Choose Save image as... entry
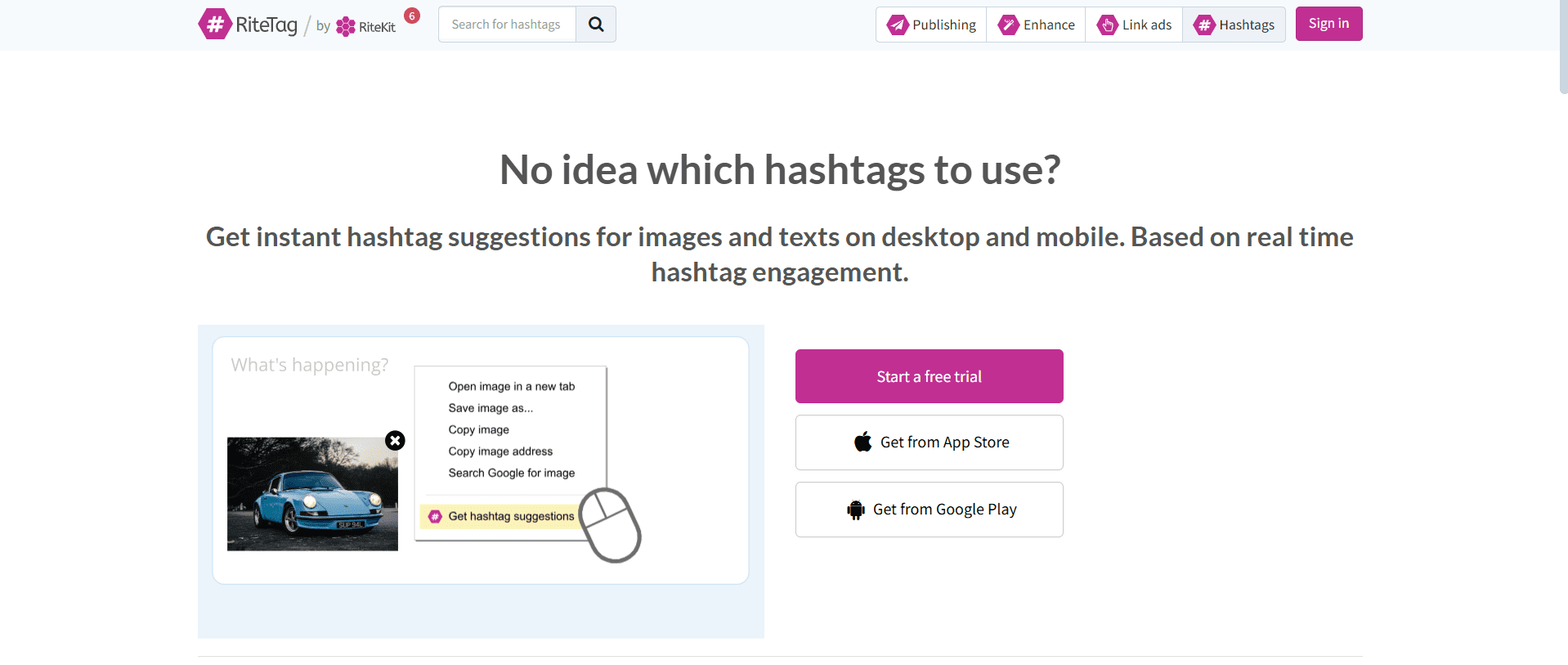1568x665 pixels. tap(491, 408)
